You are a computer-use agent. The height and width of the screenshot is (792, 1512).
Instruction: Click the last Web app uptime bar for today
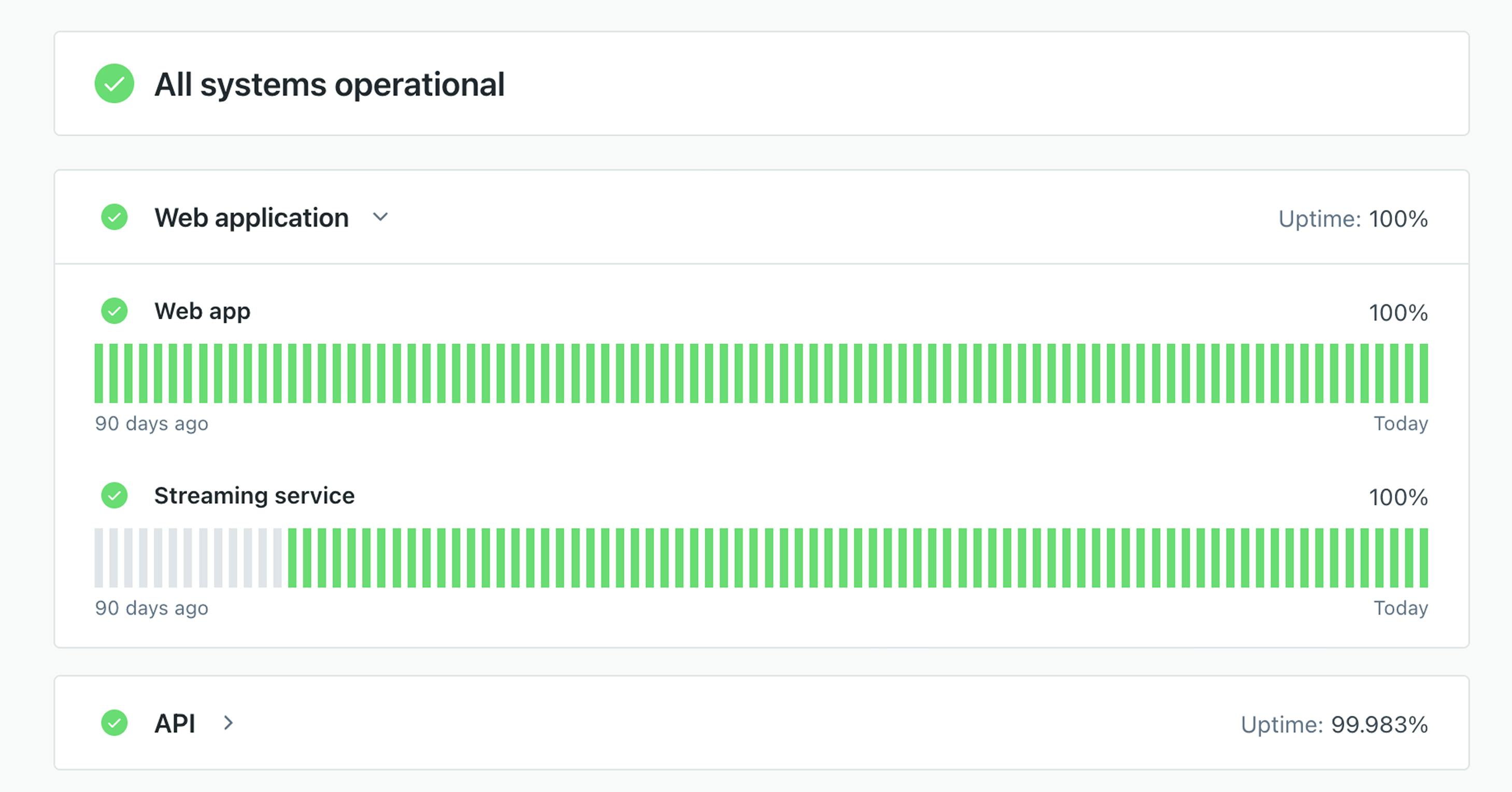pyautogui.click(x=1424, y=373)
